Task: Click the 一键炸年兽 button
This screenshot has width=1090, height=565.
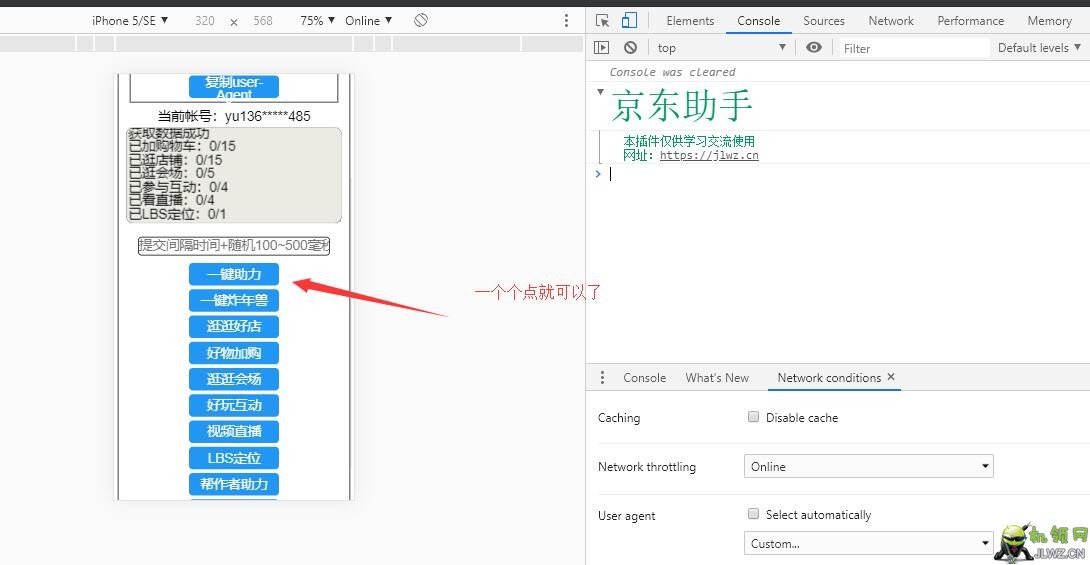Action: pyautogui.click(x=234, y=300)
